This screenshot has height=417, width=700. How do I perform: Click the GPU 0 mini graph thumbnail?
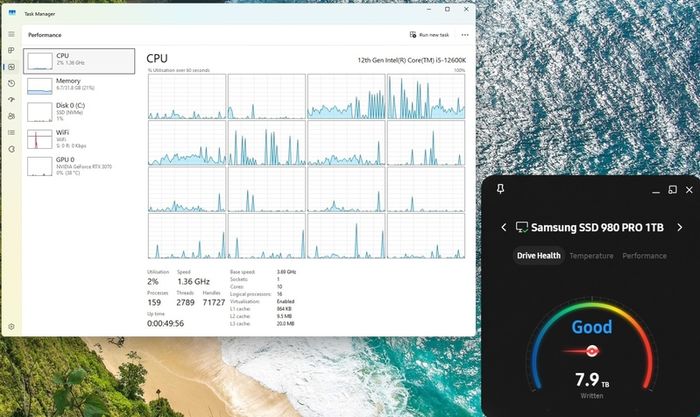coord(40,167)
